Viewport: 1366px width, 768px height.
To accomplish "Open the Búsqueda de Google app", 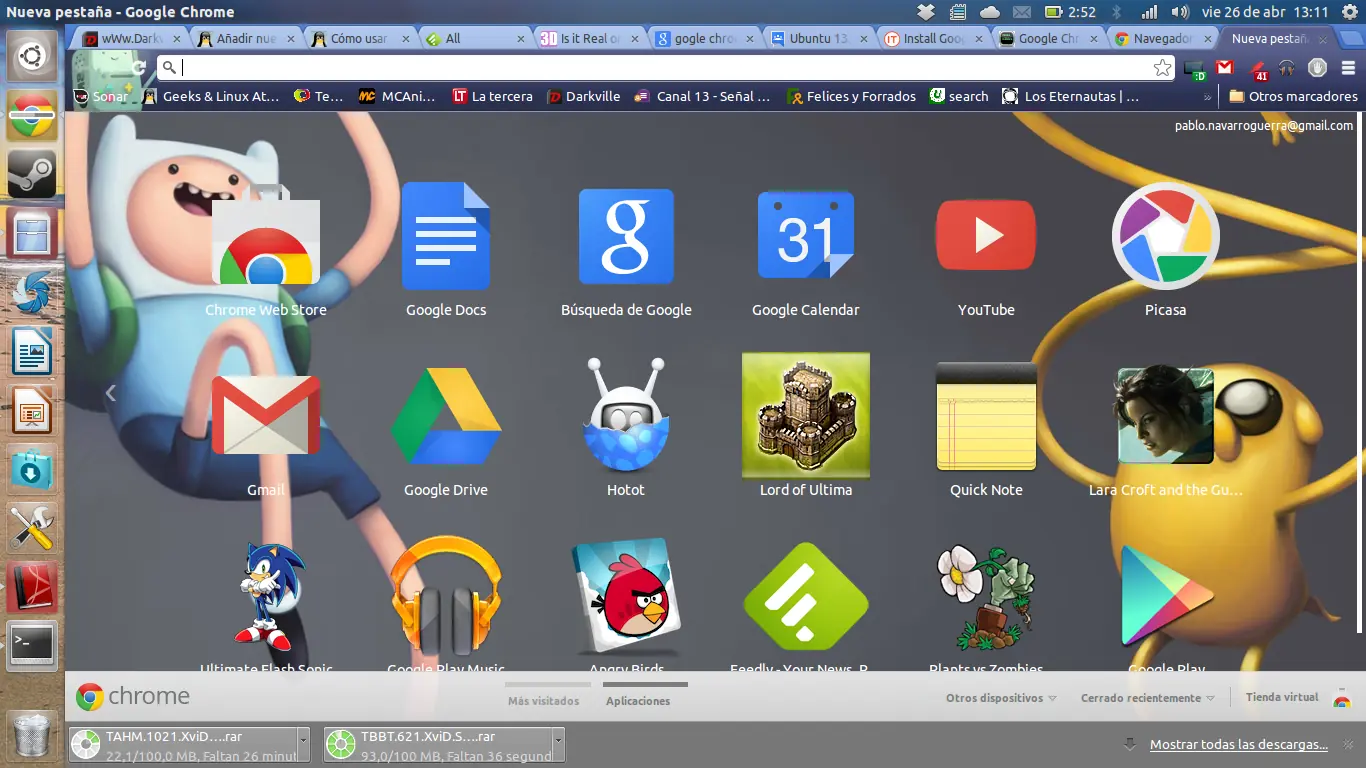I will [x=626, y=237].
